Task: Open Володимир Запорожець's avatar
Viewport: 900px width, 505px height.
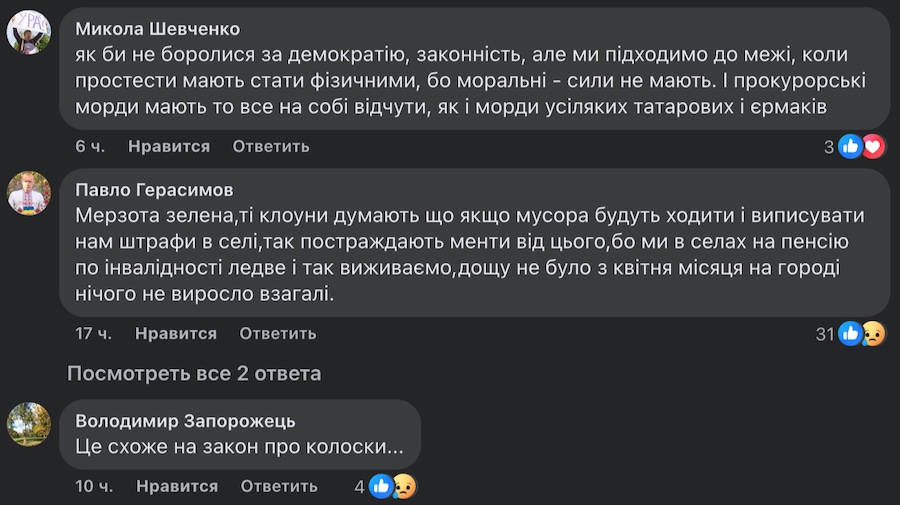Action: (29, 423)
